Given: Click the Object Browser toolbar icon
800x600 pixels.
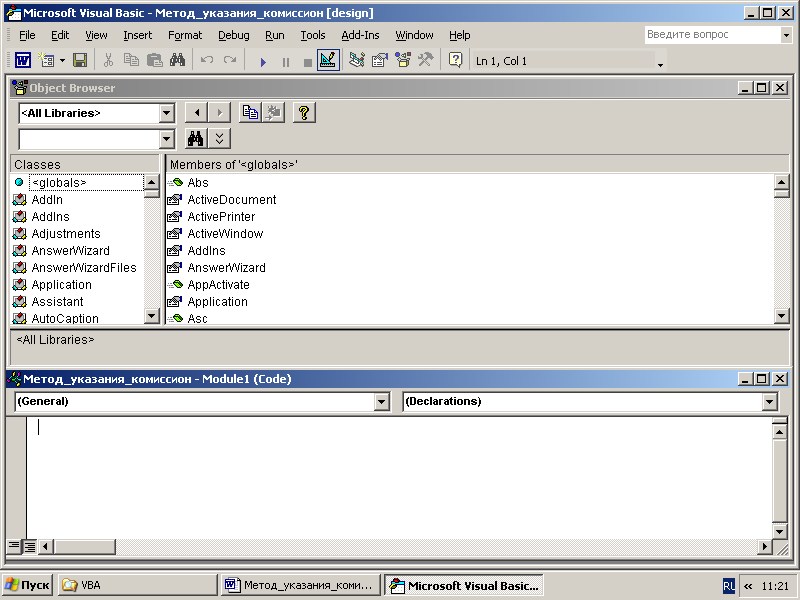Looking at the screenshot, I should [x=403, y=61].
